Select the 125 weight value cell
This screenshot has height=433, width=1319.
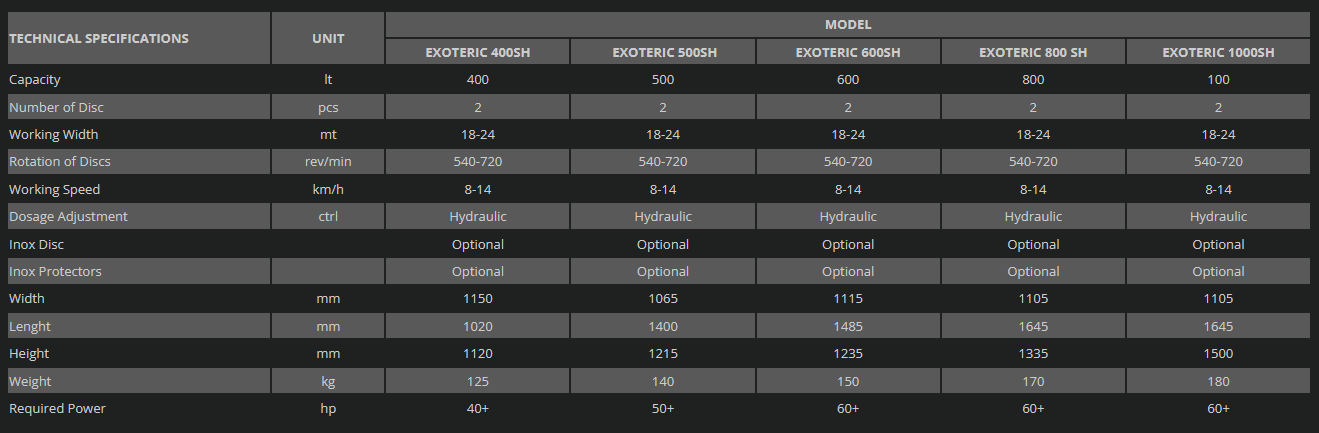[477, 382]
